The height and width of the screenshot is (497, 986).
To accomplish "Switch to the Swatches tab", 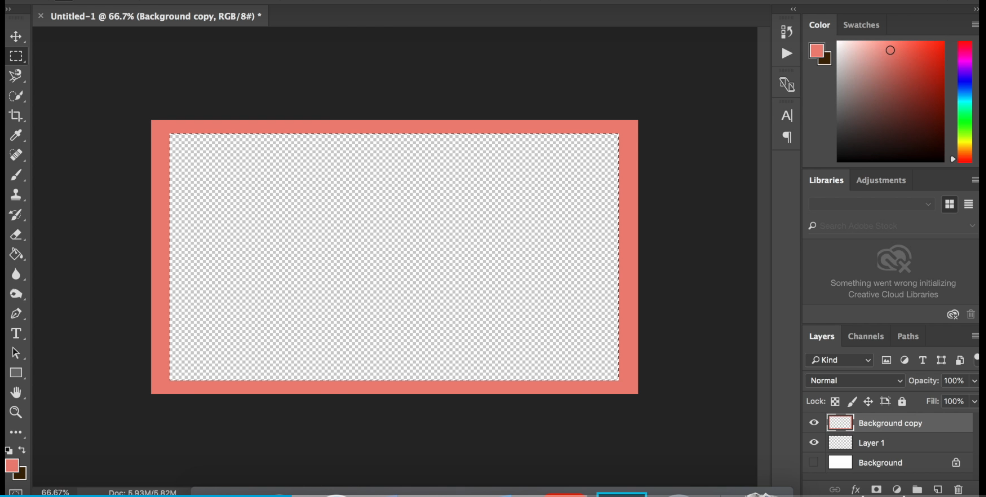I will pos(861,25).
